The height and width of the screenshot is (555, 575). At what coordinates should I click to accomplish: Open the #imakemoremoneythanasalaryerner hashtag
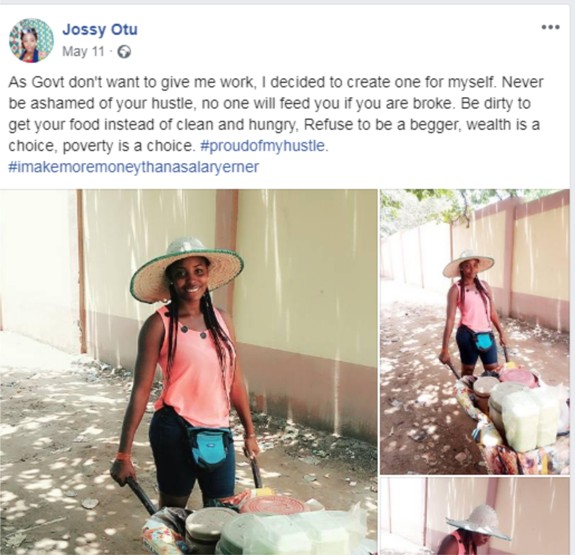pyautogui.click(x=133, y=167)
